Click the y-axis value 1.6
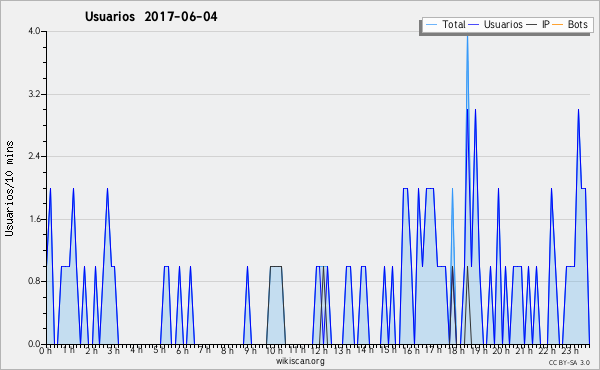The image size is (600, 370). [34, 219]
